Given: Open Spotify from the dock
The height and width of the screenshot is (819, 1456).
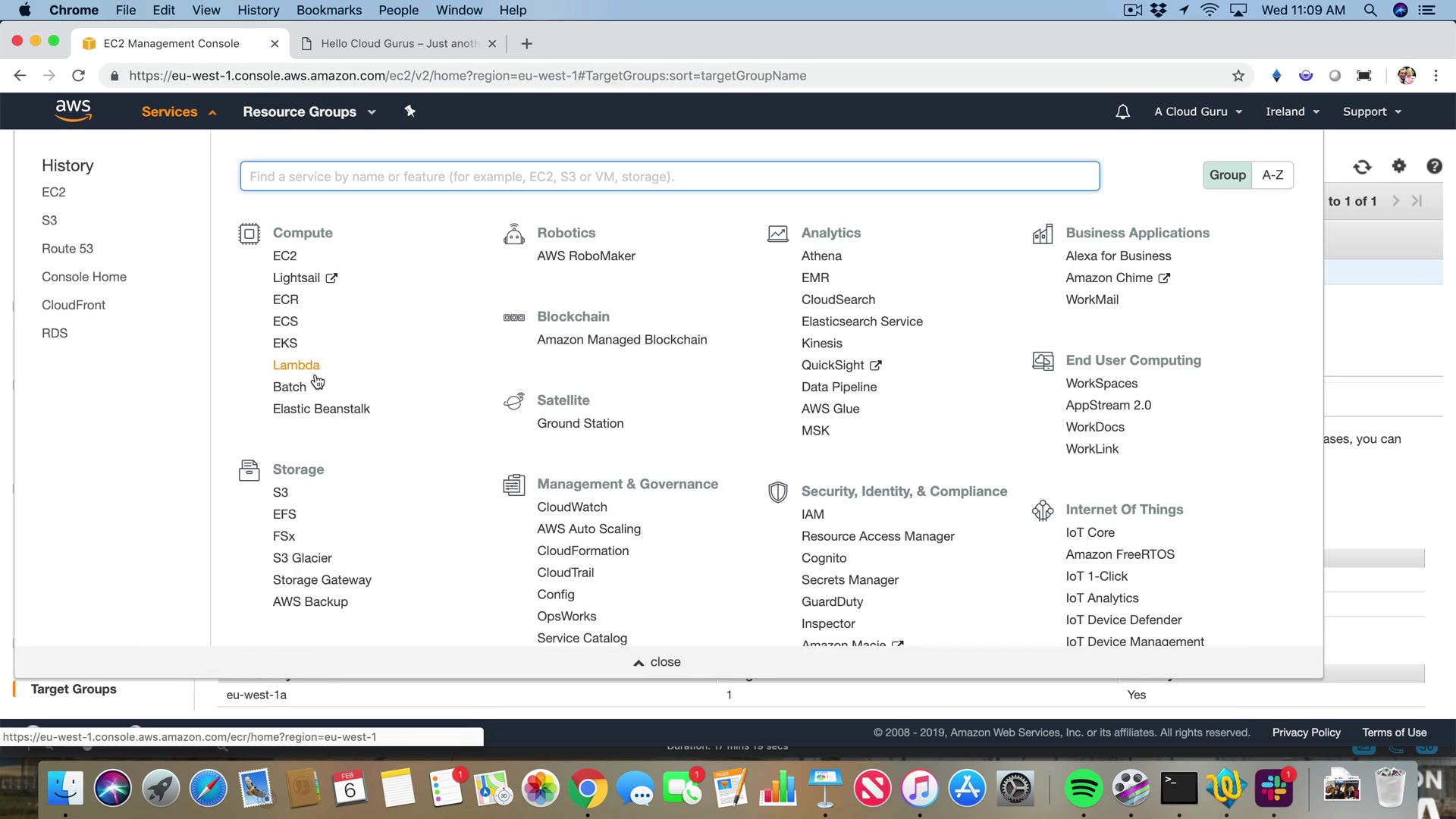Looking at the screenshot, I should [1083, 789].
